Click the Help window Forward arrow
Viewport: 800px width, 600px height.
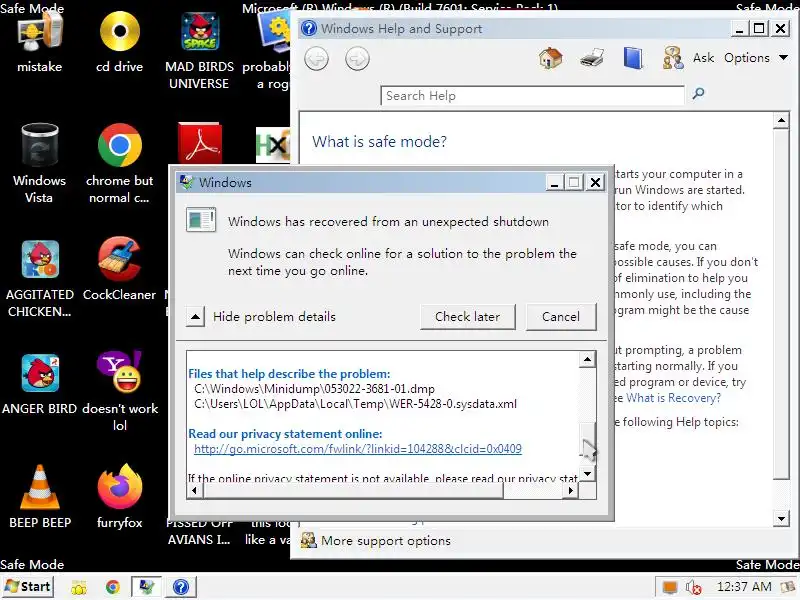coord(357,59)
